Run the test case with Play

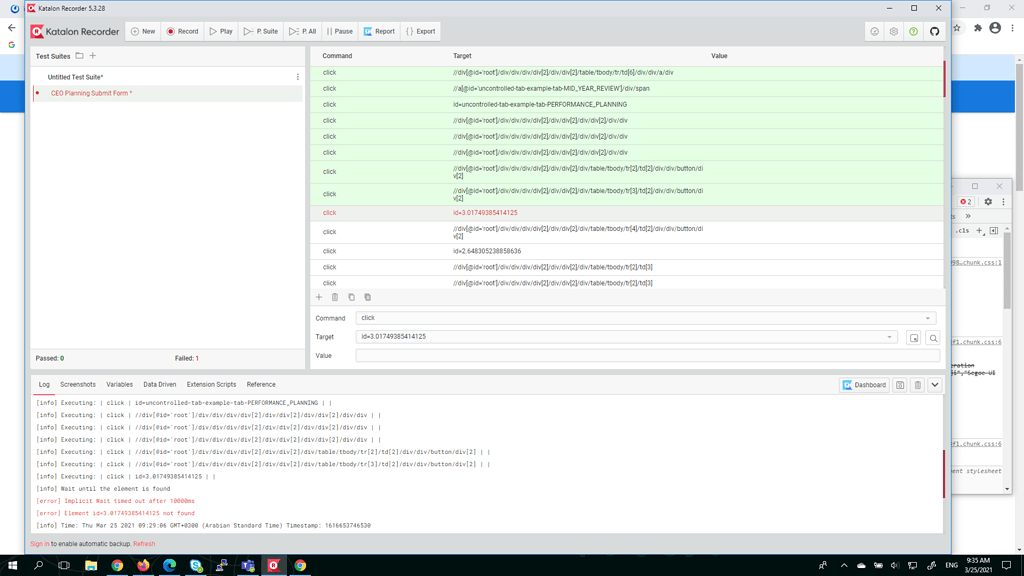coord(221,31)
